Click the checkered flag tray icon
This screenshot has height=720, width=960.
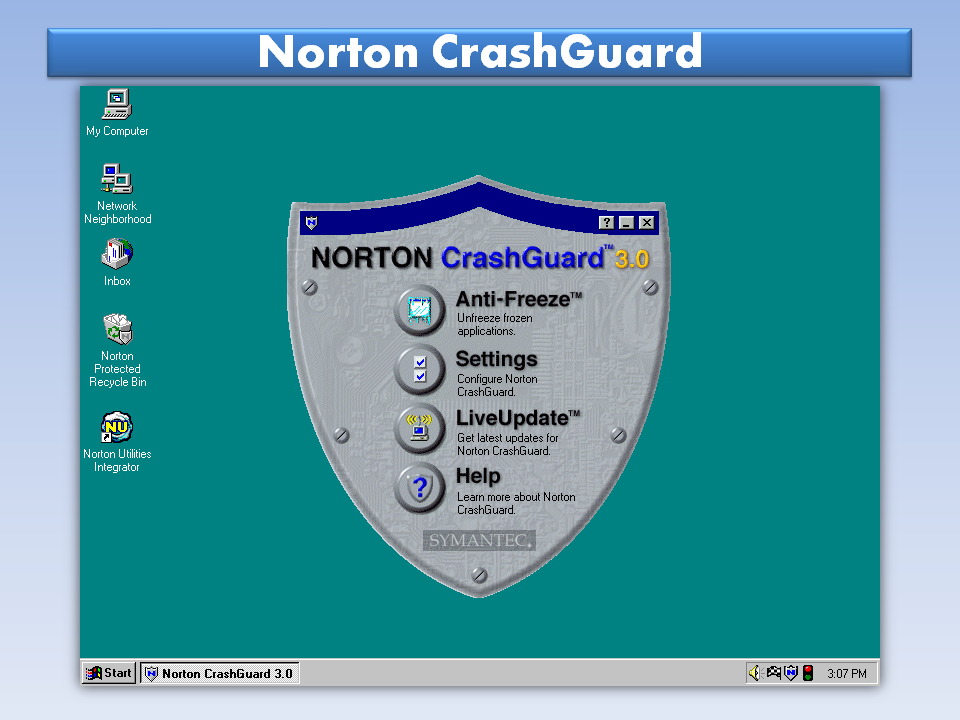coord(774,672)
